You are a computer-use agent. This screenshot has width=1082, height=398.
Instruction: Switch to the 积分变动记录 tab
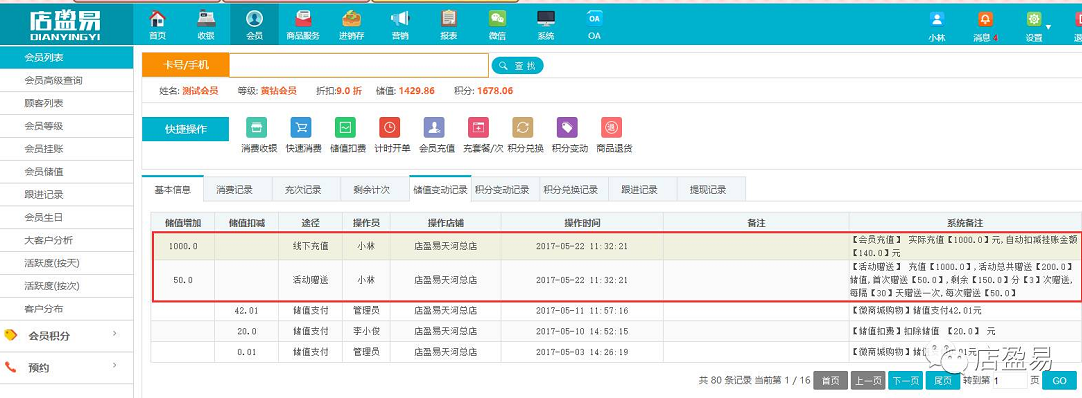(x=502, y=190)
